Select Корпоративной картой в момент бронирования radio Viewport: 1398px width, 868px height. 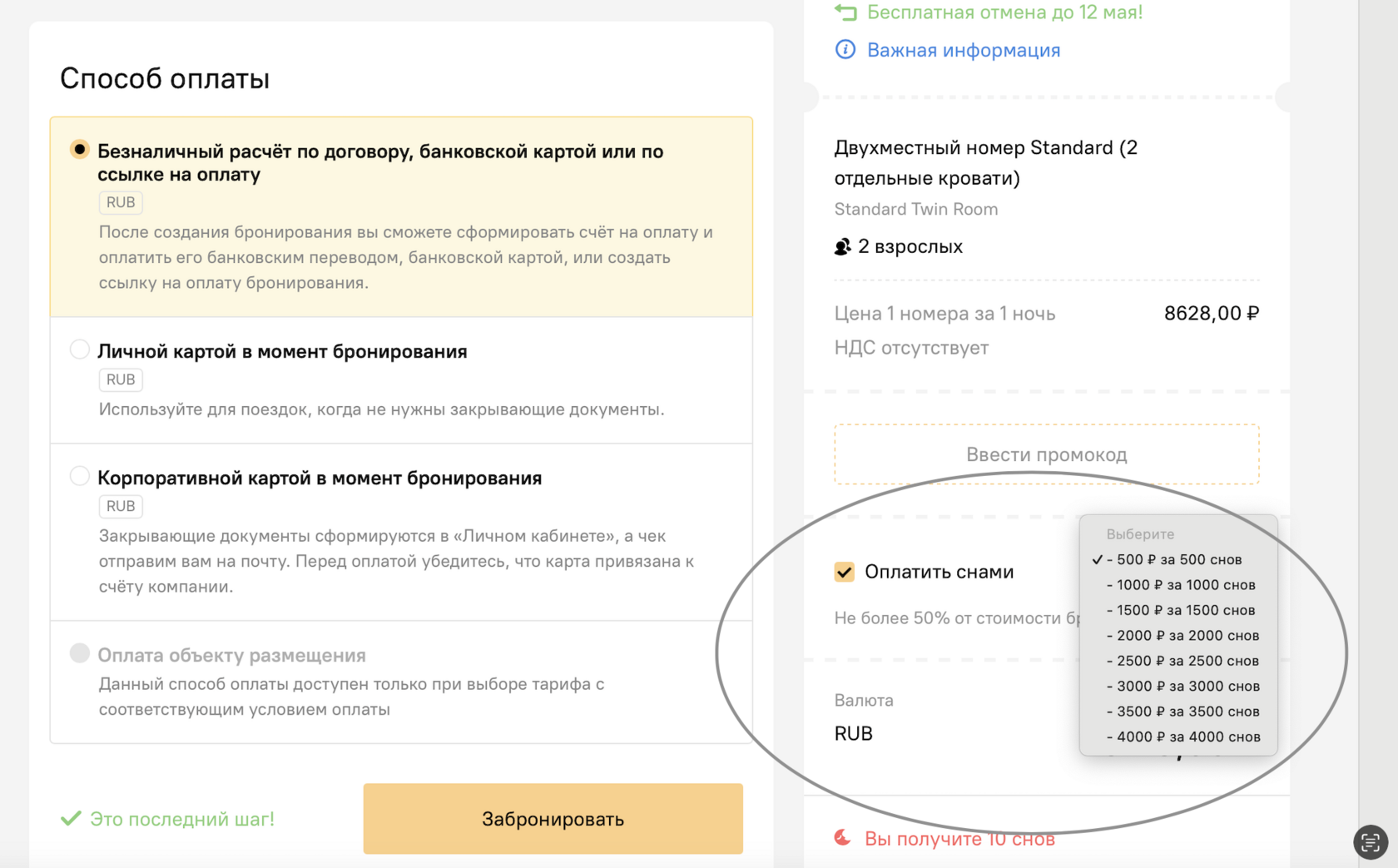(x=79, y=476)
